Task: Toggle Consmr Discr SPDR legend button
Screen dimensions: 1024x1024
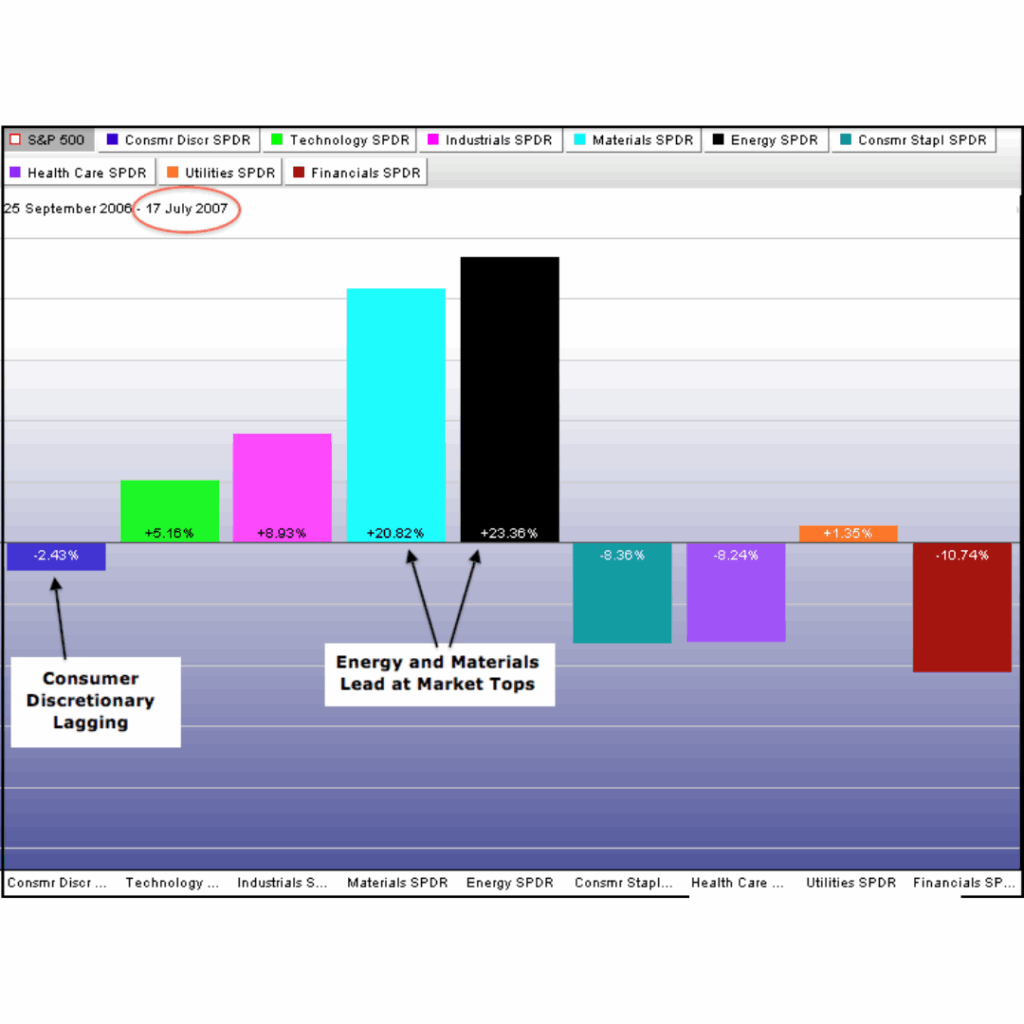Action: [179, 140]
